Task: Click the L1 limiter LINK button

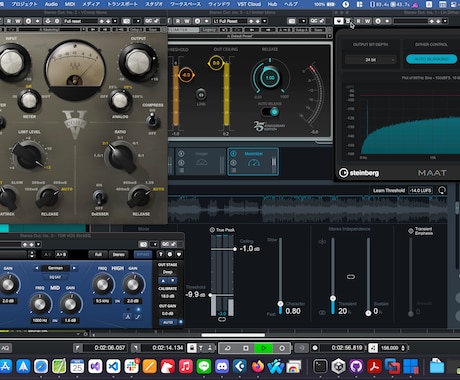Action: (201, 95)
